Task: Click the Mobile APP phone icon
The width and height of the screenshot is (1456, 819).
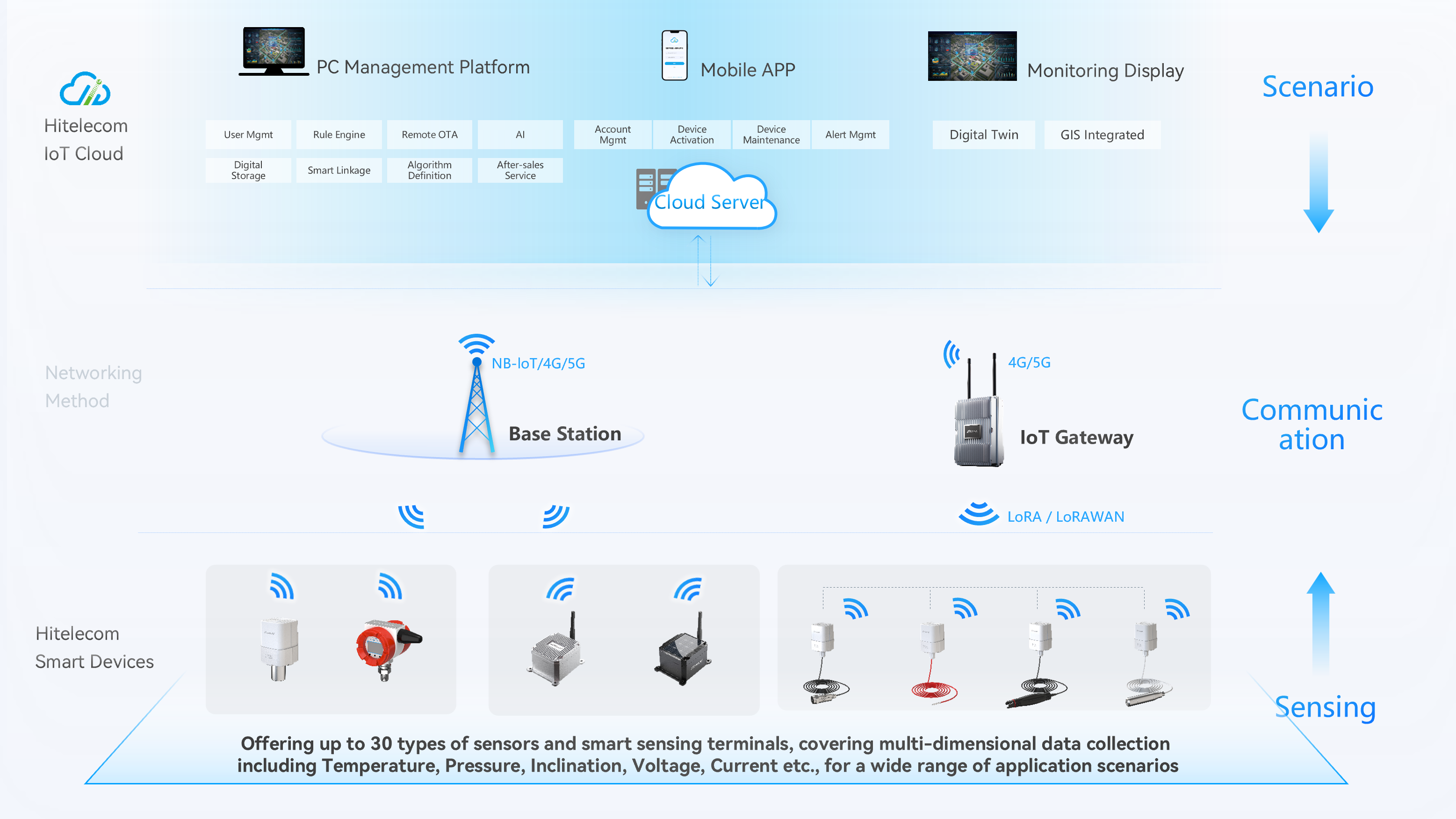Action: point(674,55)
